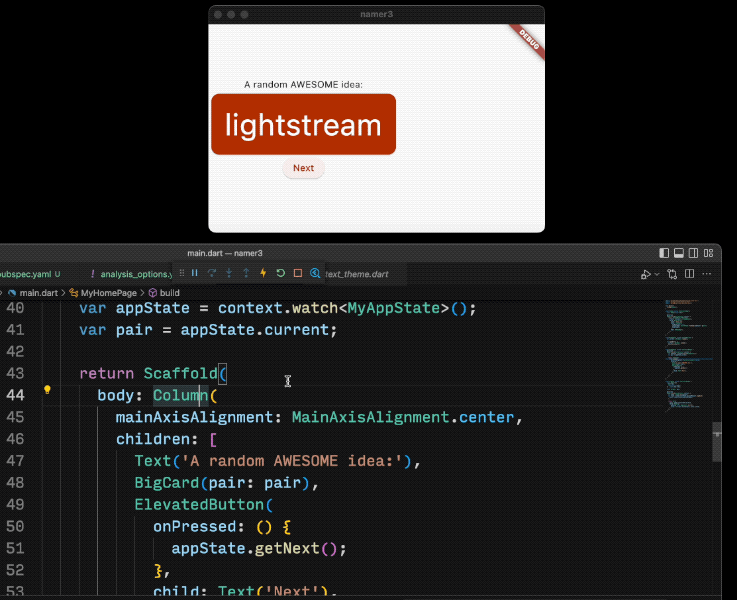
Task: Click the lightbulb code action on line 44
Action: coord(47,391)
